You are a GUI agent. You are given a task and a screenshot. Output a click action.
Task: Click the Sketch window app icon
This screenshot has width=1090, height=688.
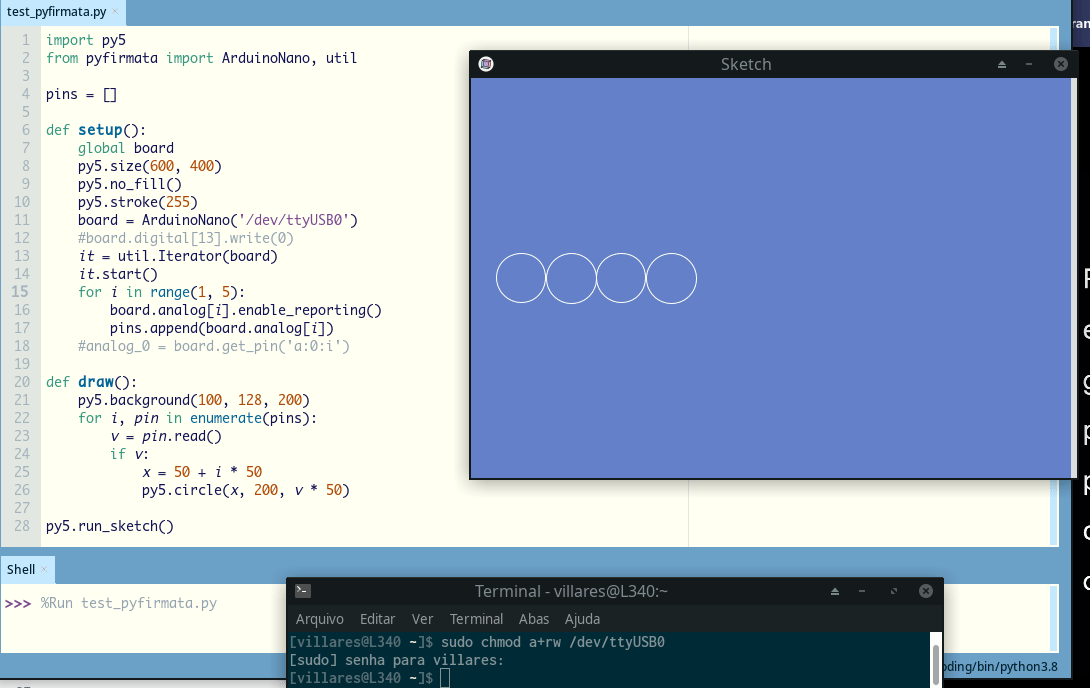click(486, 64)
